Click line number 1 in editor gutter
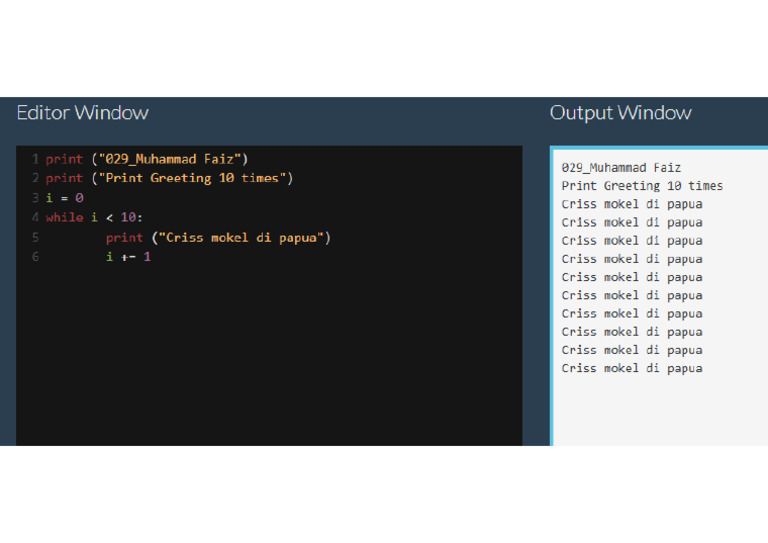This screenshot has height=543, width=768. point(35,159)
